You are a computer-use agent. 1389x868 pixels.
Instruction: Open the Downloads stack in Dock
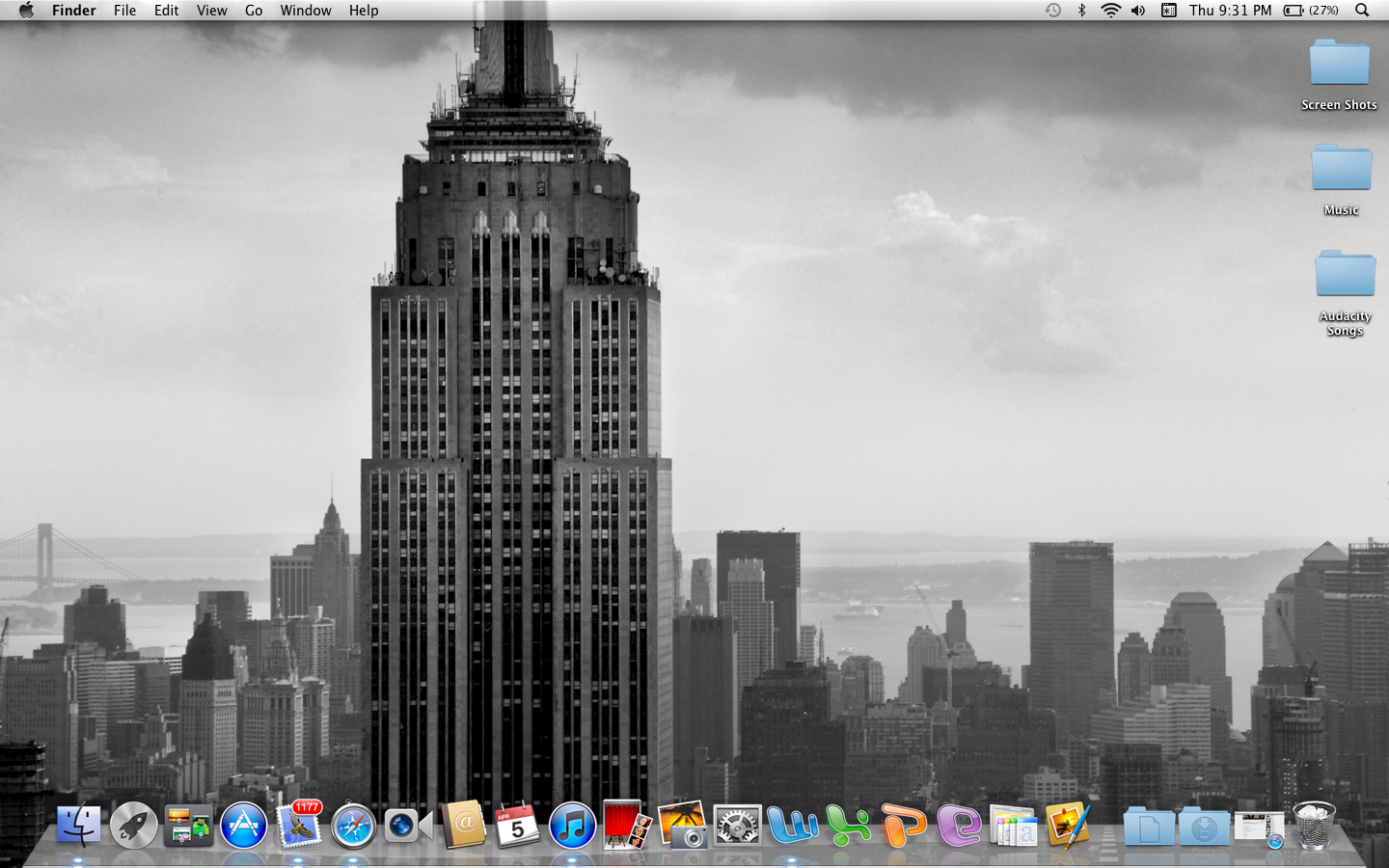point(1204,827)
